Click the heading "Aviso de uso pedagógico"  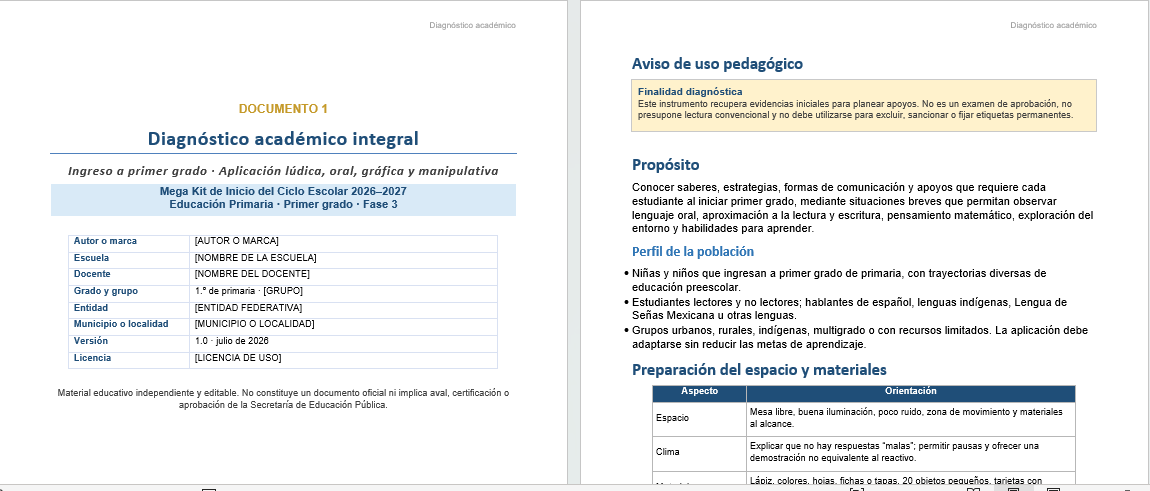tap(717, 64)
